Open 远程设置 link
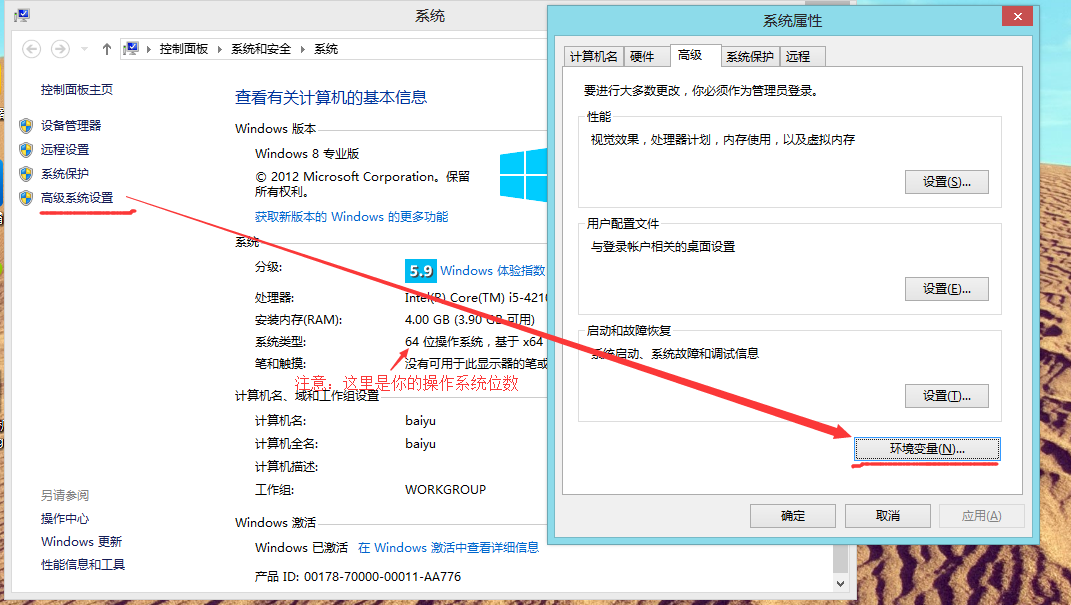 tap(65, 150)
